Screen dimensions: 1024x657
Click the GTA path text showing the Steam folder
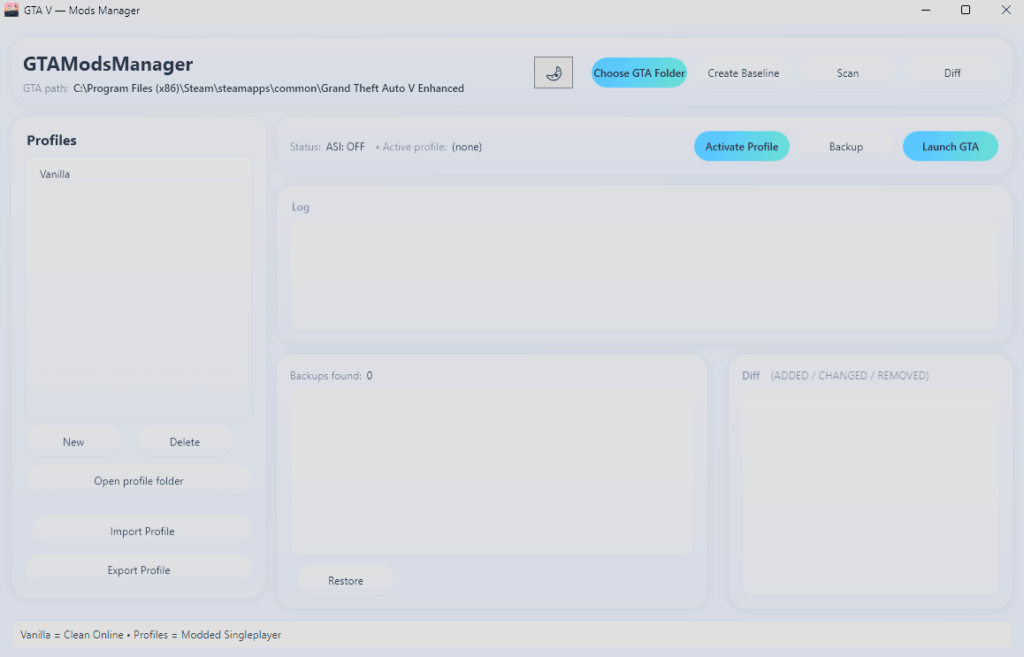pos(268,88)
